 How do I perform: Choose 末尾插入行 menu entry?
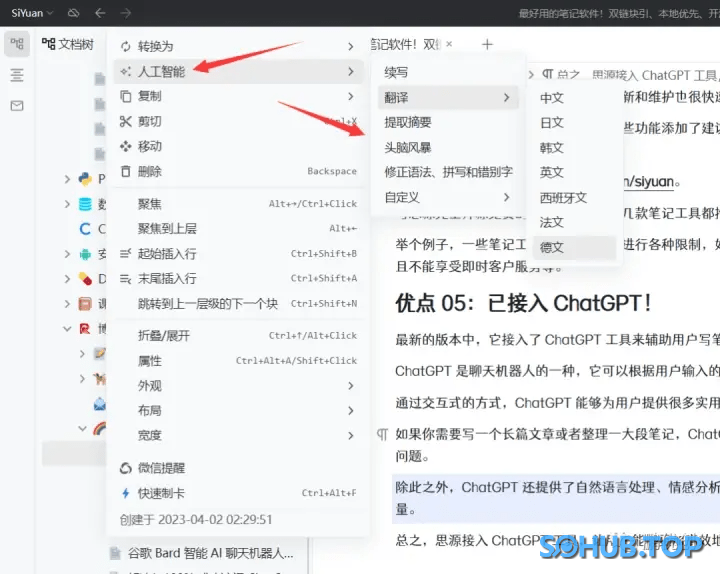237,278
